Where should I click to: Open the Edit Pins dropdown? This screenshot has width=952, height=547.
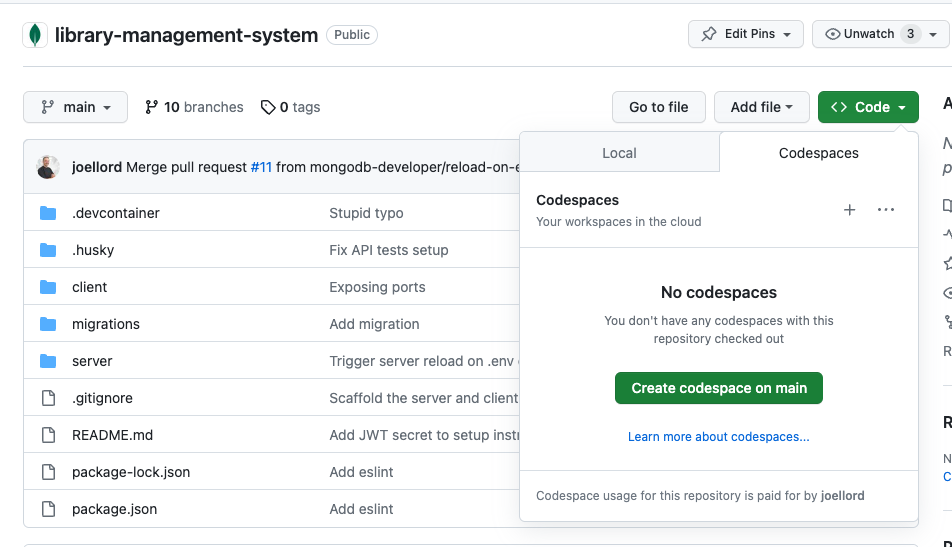click(746, 34)
